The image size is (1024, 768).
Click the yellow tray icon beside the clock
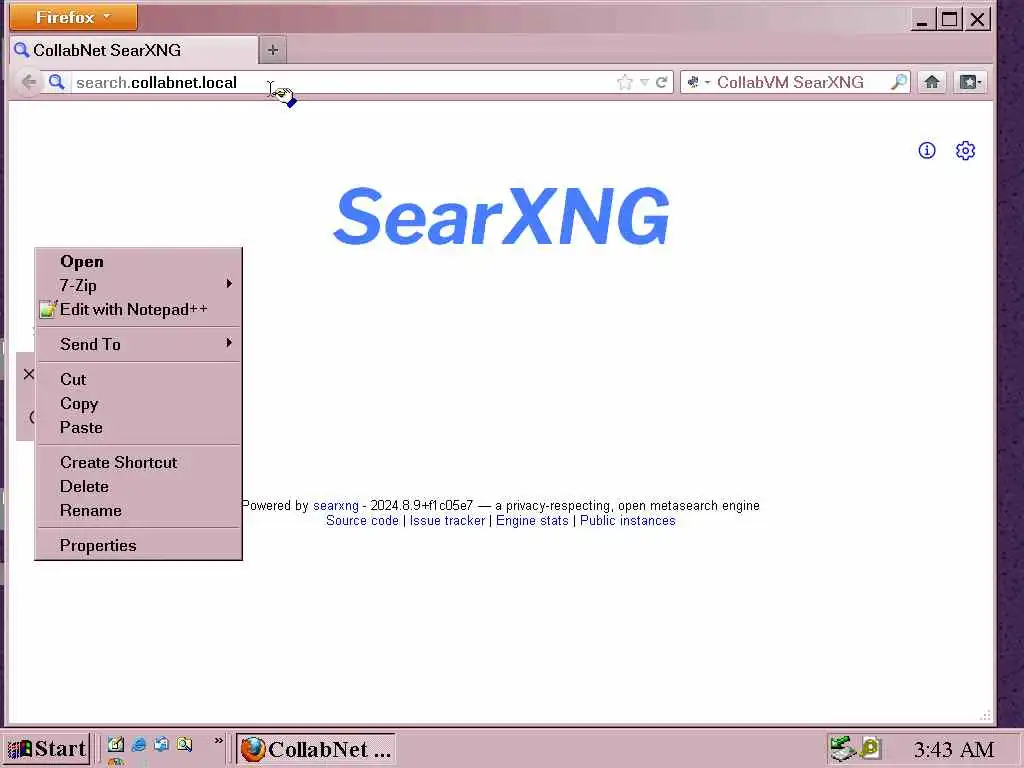coord(870,747)
